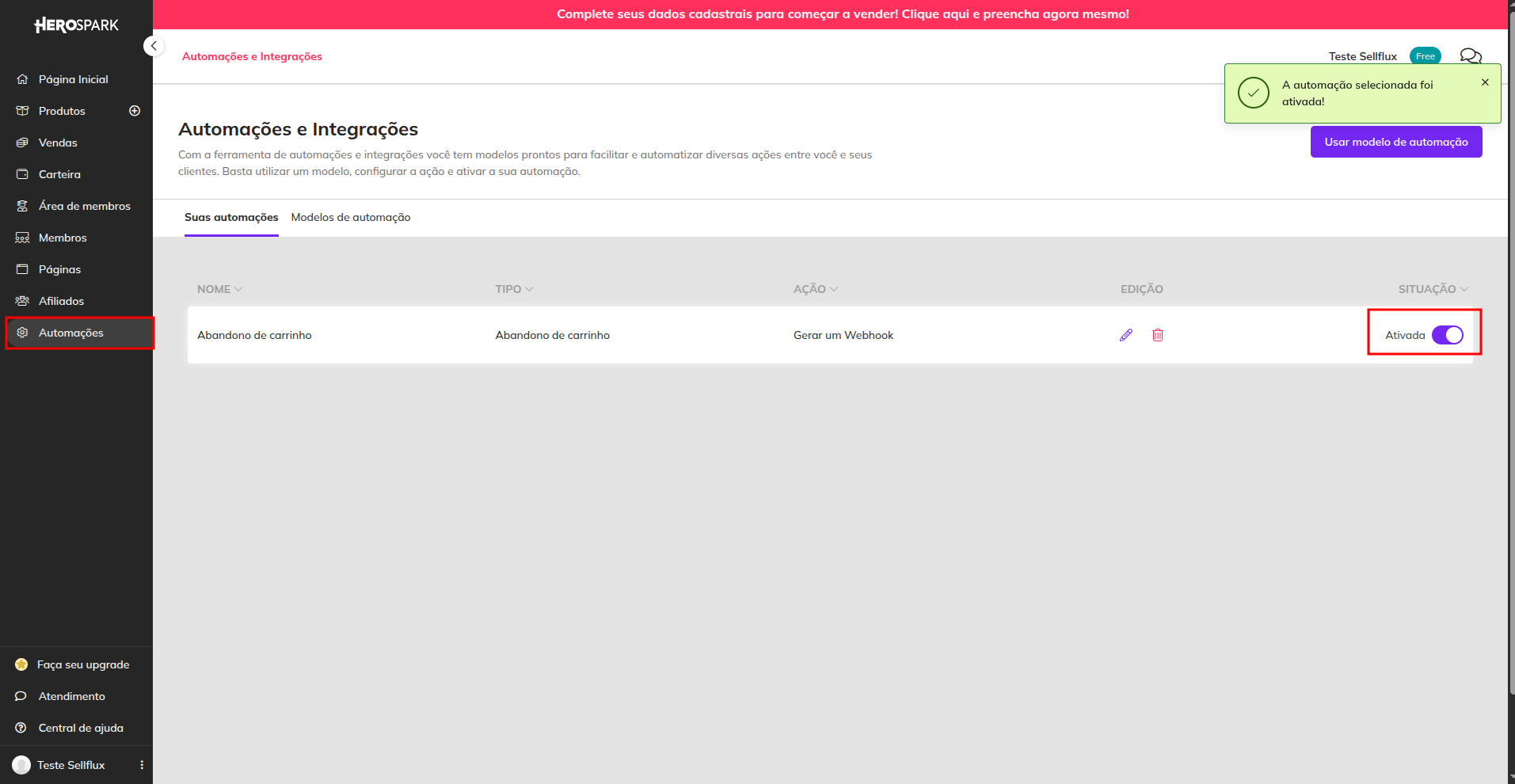Screen dimensions: 1515x784
Task: Sort by the SITUAÇÃO column chevron
Action: [x=1464, y=289]
